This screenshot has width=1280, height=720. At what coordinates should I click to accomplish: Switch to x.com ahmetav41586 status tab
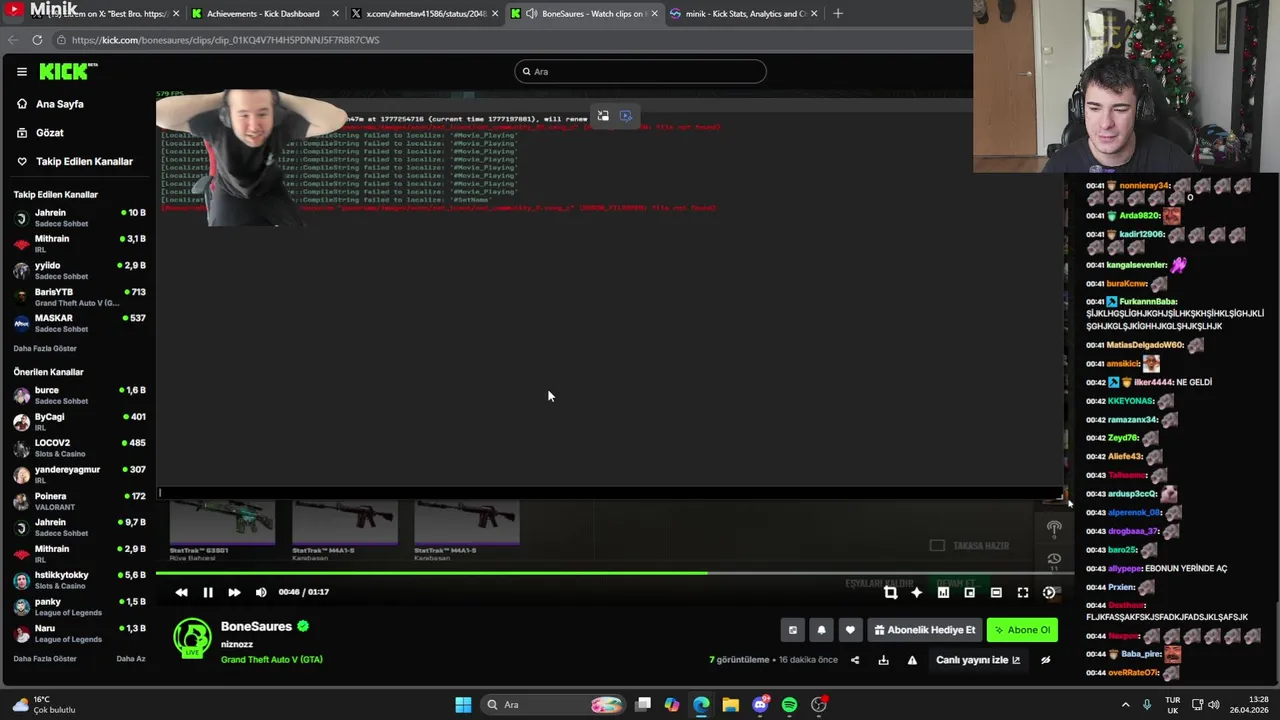tap(424, 13)
